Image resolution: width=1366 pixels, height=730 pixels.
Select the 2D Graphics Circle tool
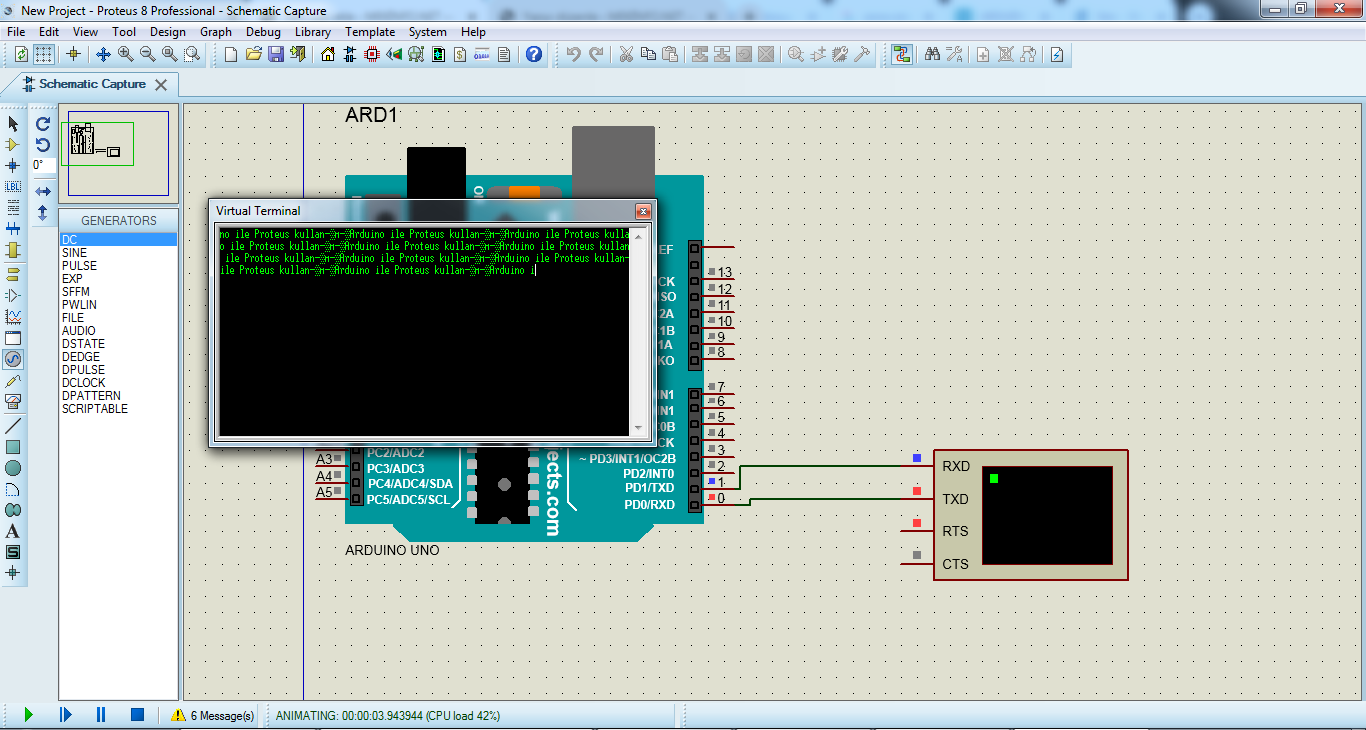13,468
